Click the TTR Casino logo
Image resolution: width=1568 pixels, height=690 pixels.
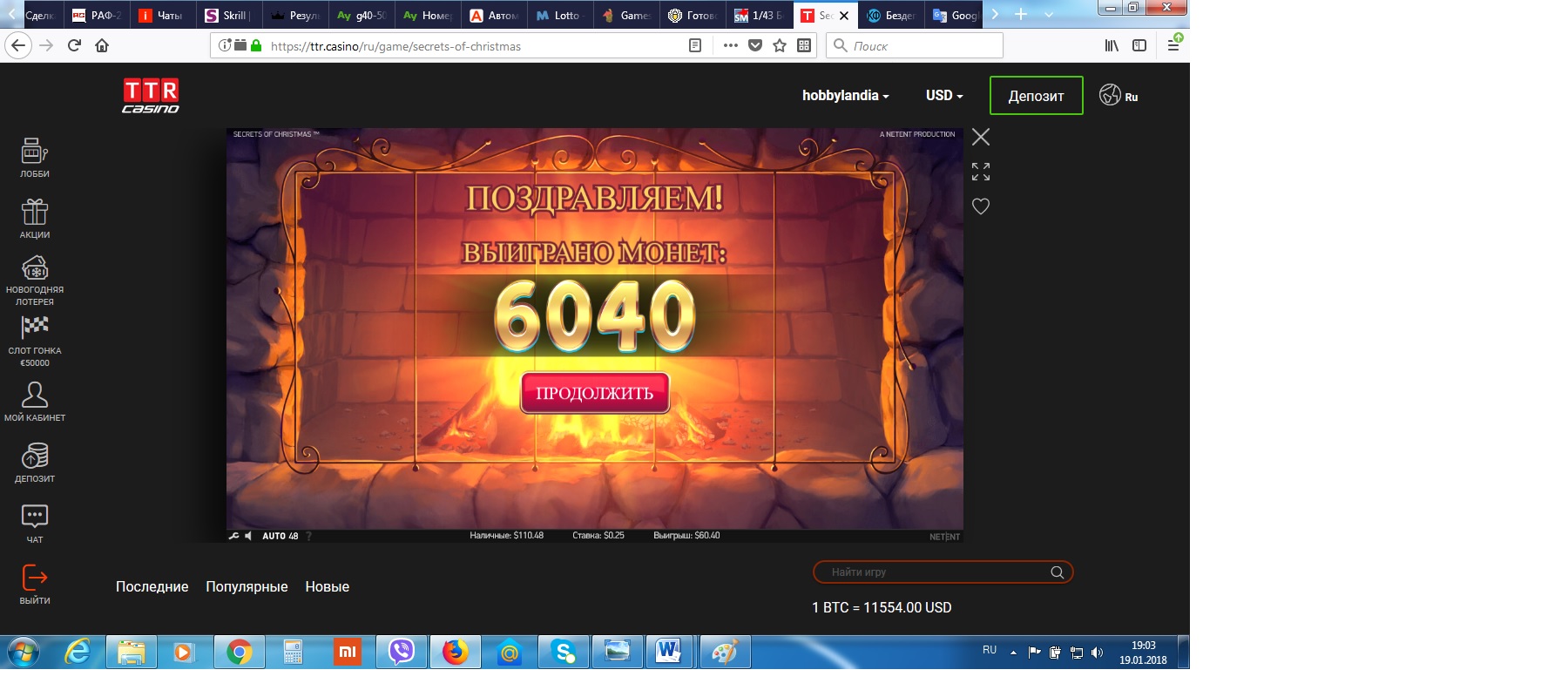click(x=151, y=96)
